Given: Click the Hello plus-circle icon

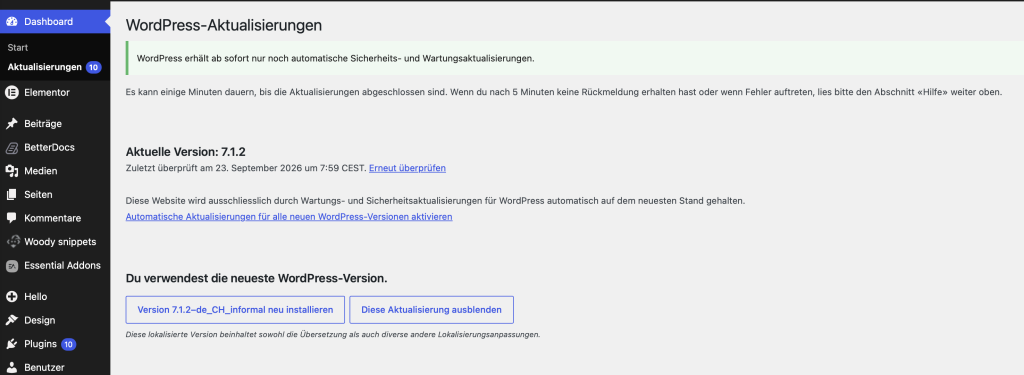Looking at the screenshot, I should 11,297.
